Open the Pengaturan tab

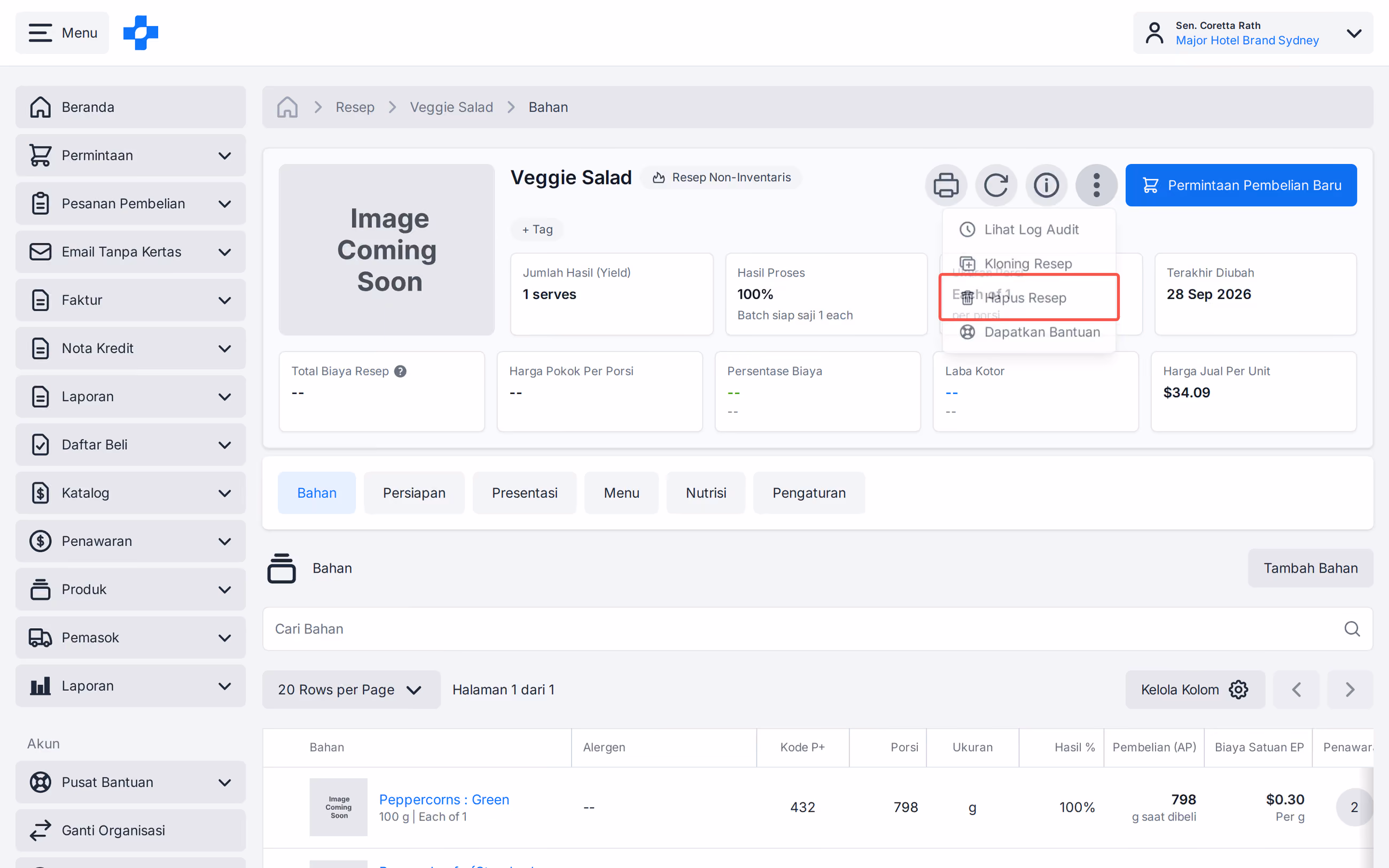[809, 492]
